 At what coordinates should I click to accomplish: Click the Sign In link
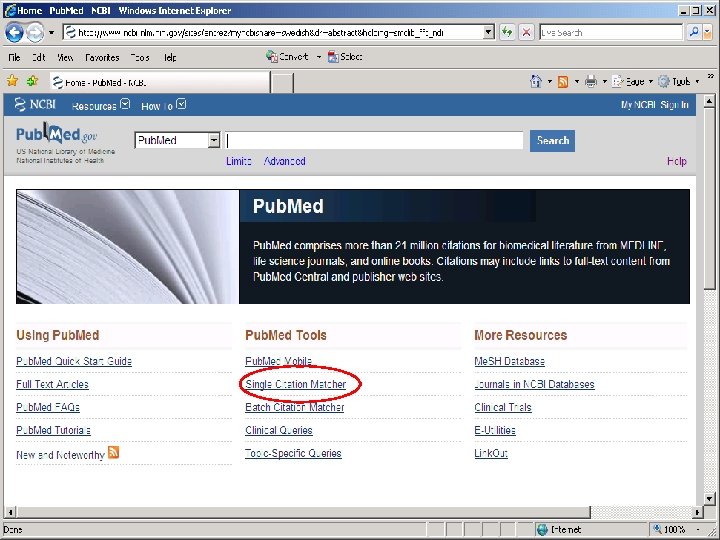point(675,105)
